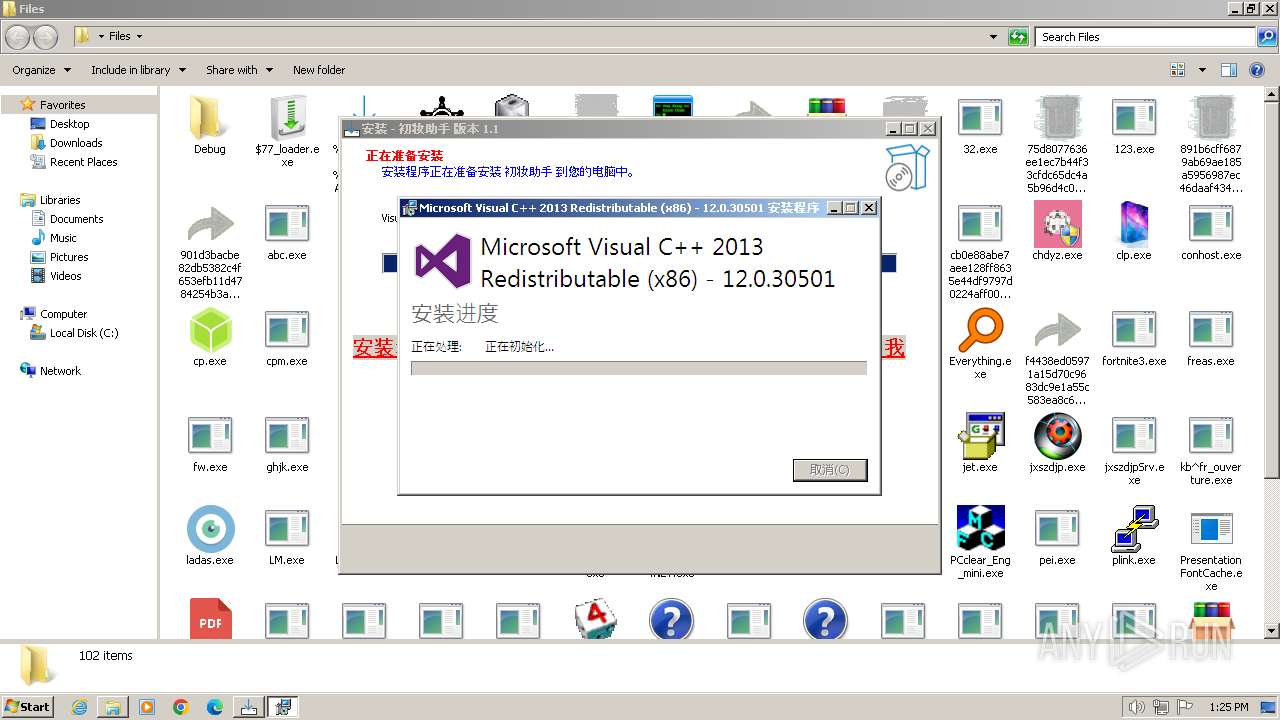Select the 123.exe file icon
This screenshot has height=720, width=1280.
coord(1134,118)
